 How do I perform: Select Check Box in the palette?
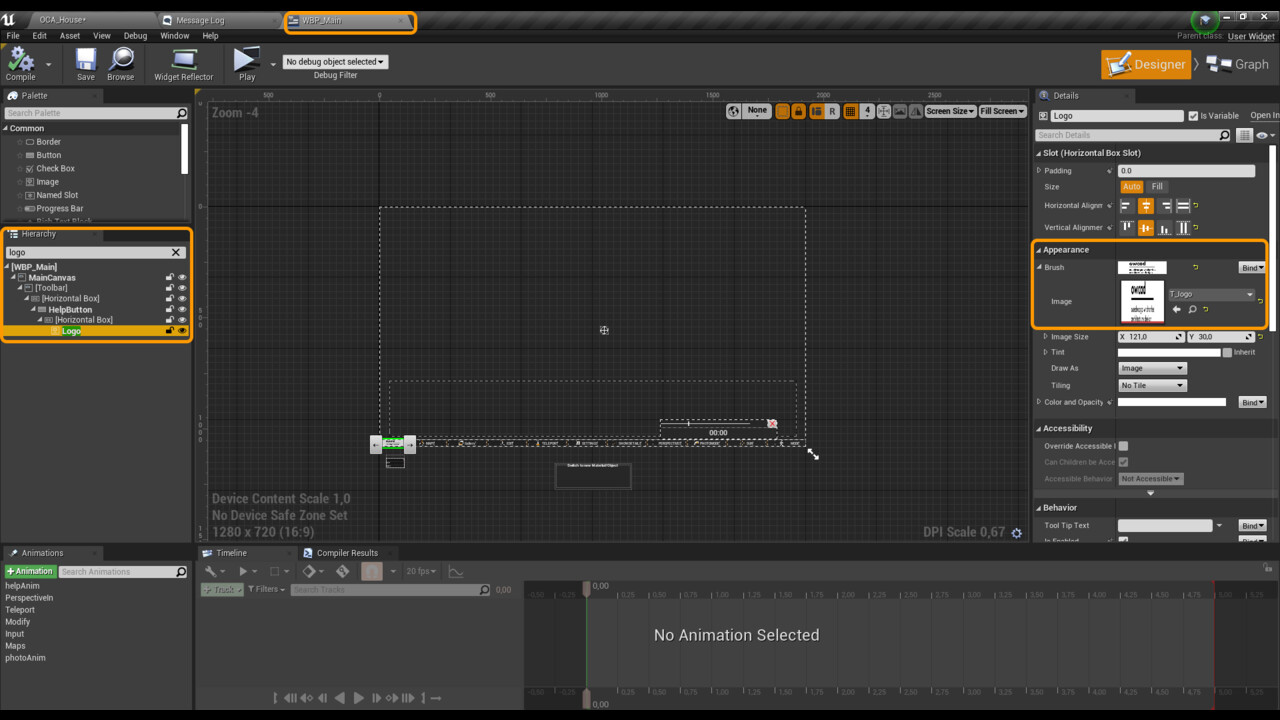click(55, 169)
